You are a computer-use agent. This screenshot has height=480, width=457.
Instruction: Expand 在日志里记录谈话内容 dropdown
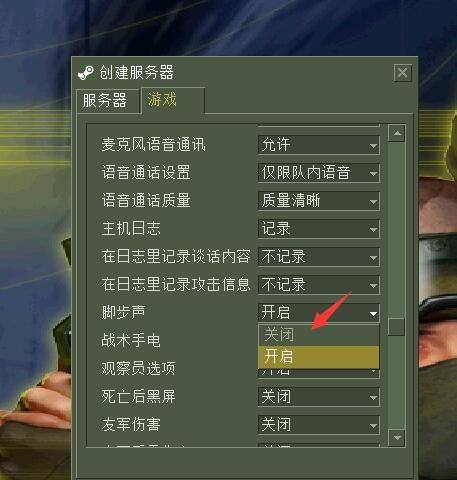point(319,257)
